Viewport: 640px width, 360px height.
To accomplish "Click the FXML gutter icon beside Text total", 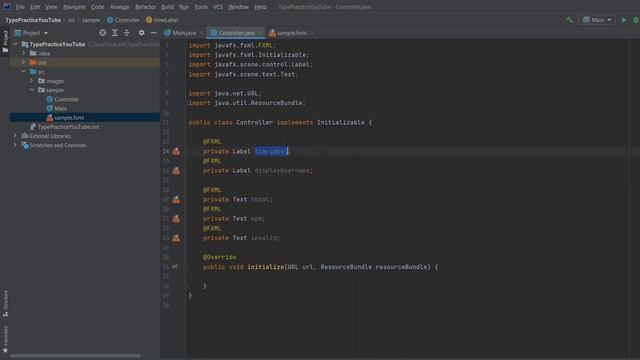I will (x=176, y=199).
